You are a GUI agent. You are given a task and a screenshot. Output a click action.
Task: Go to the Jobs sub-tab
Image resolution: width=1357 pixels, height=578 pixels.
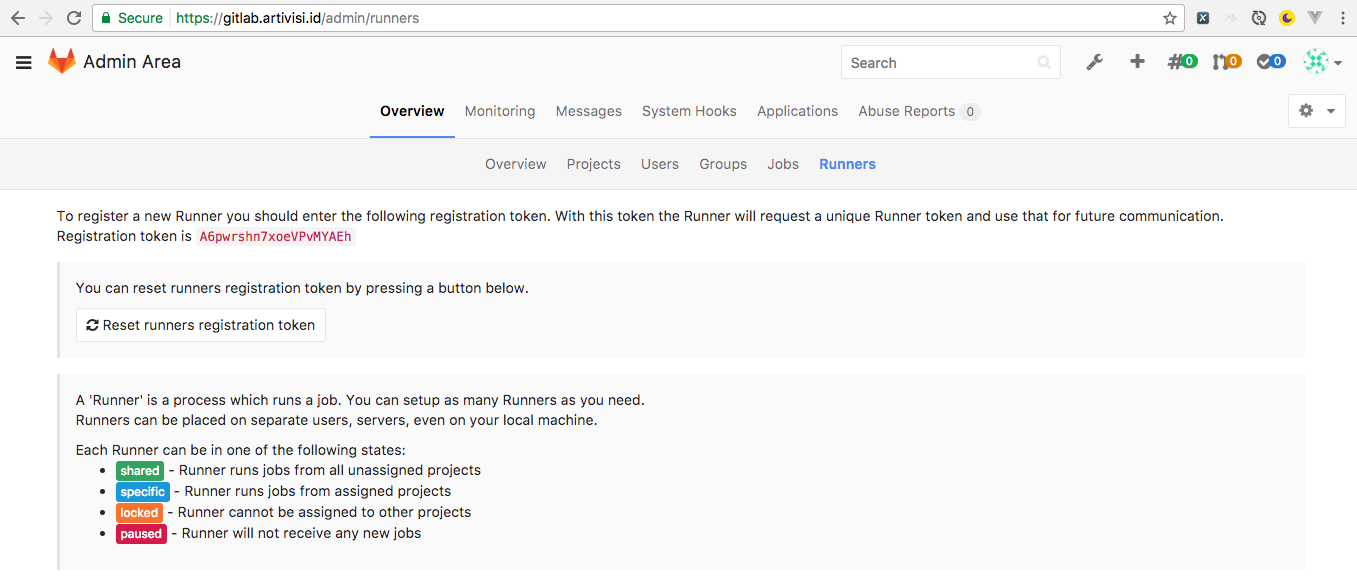[783, 164]
